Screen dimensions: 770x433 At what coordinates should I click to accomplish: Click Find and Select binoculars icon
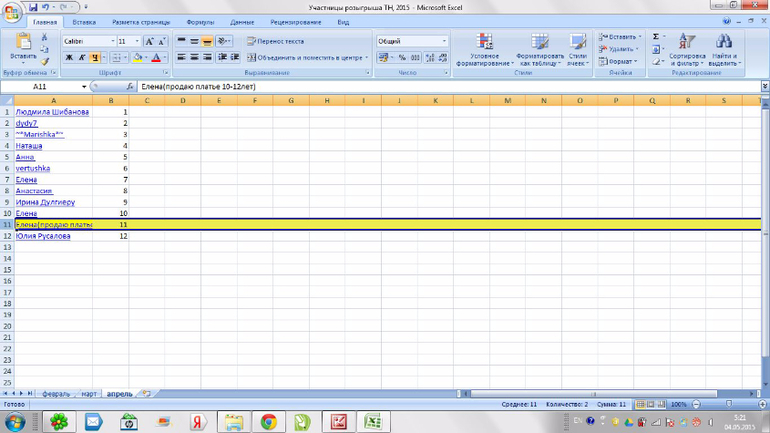pos(724,50)
